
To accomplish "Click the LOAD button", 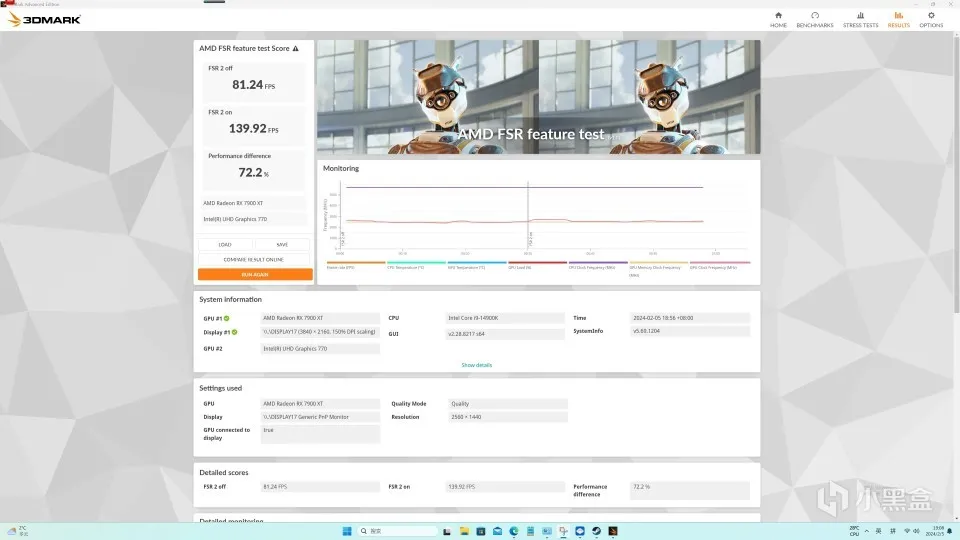I will [x=225, y=244].
